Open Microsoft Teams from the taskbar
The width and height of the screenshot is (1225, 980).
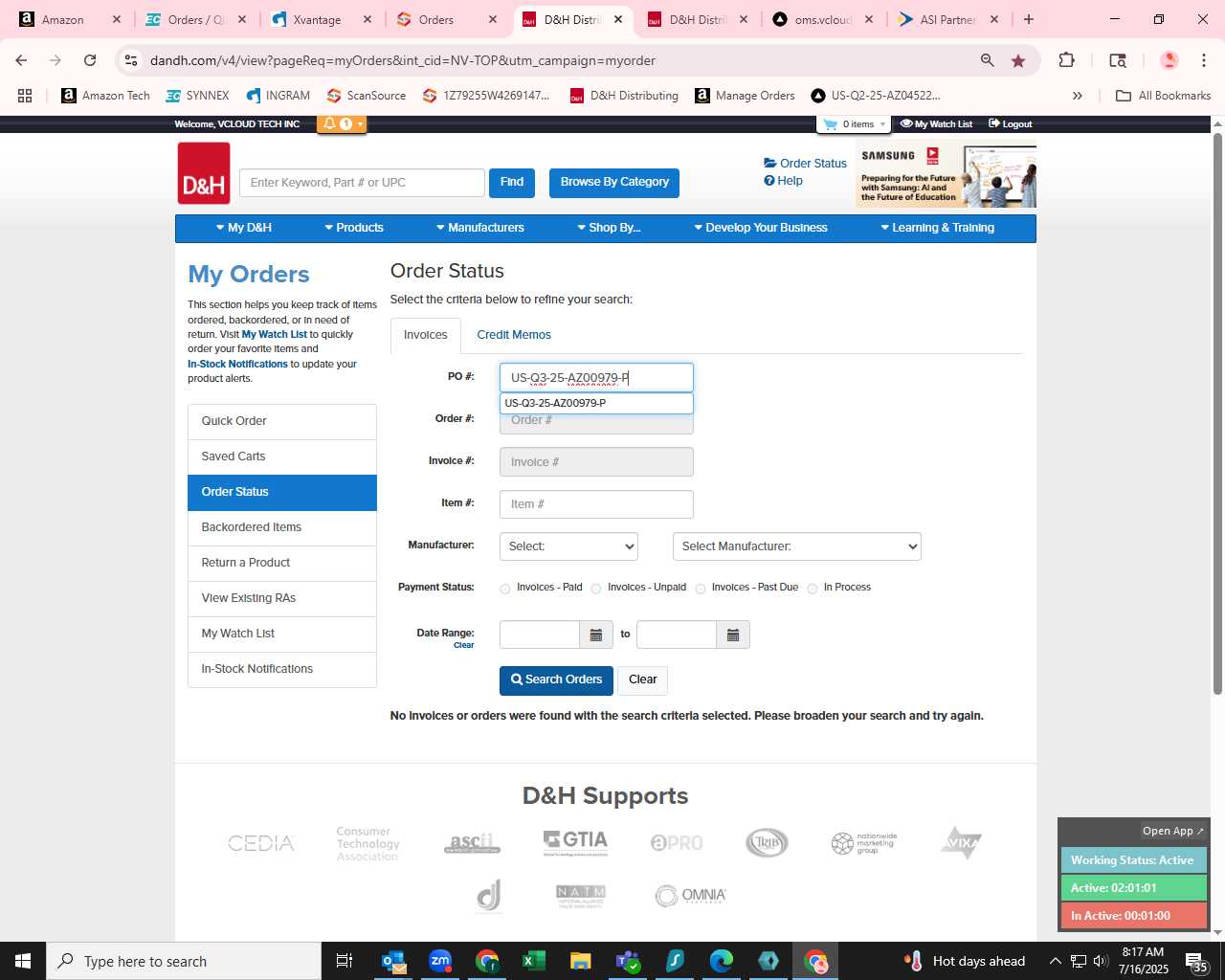tap(628, 961)
